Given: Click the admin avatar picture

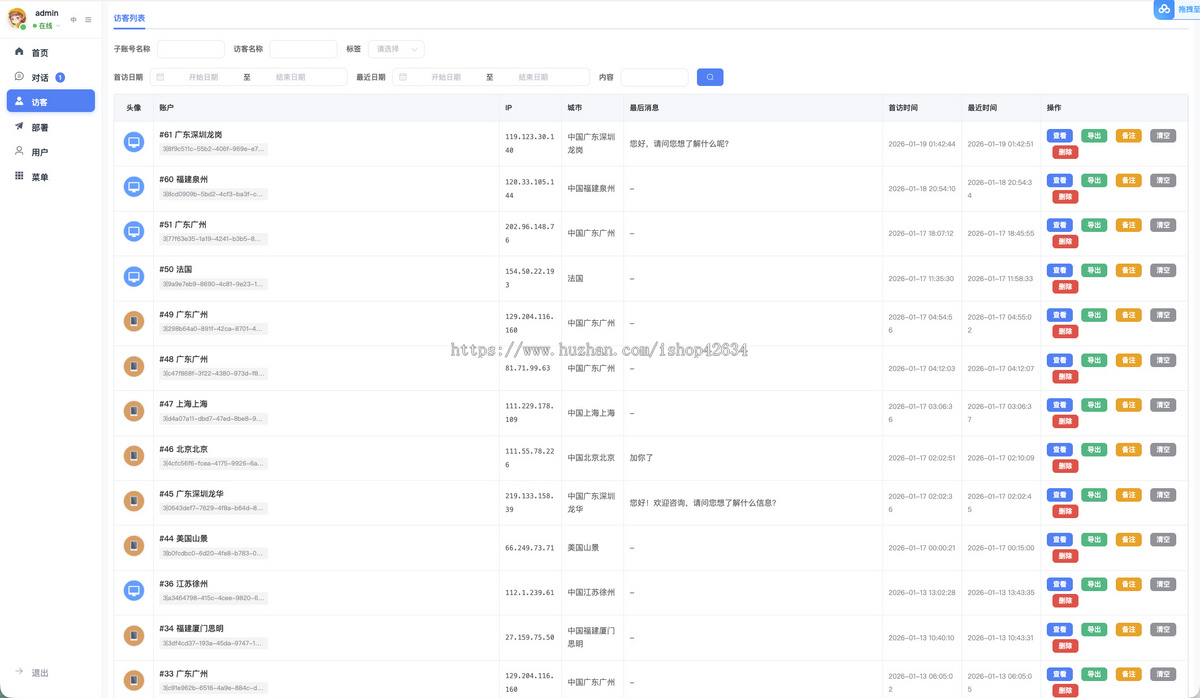Looking at the screenshot, I should [x=17, y=19].
